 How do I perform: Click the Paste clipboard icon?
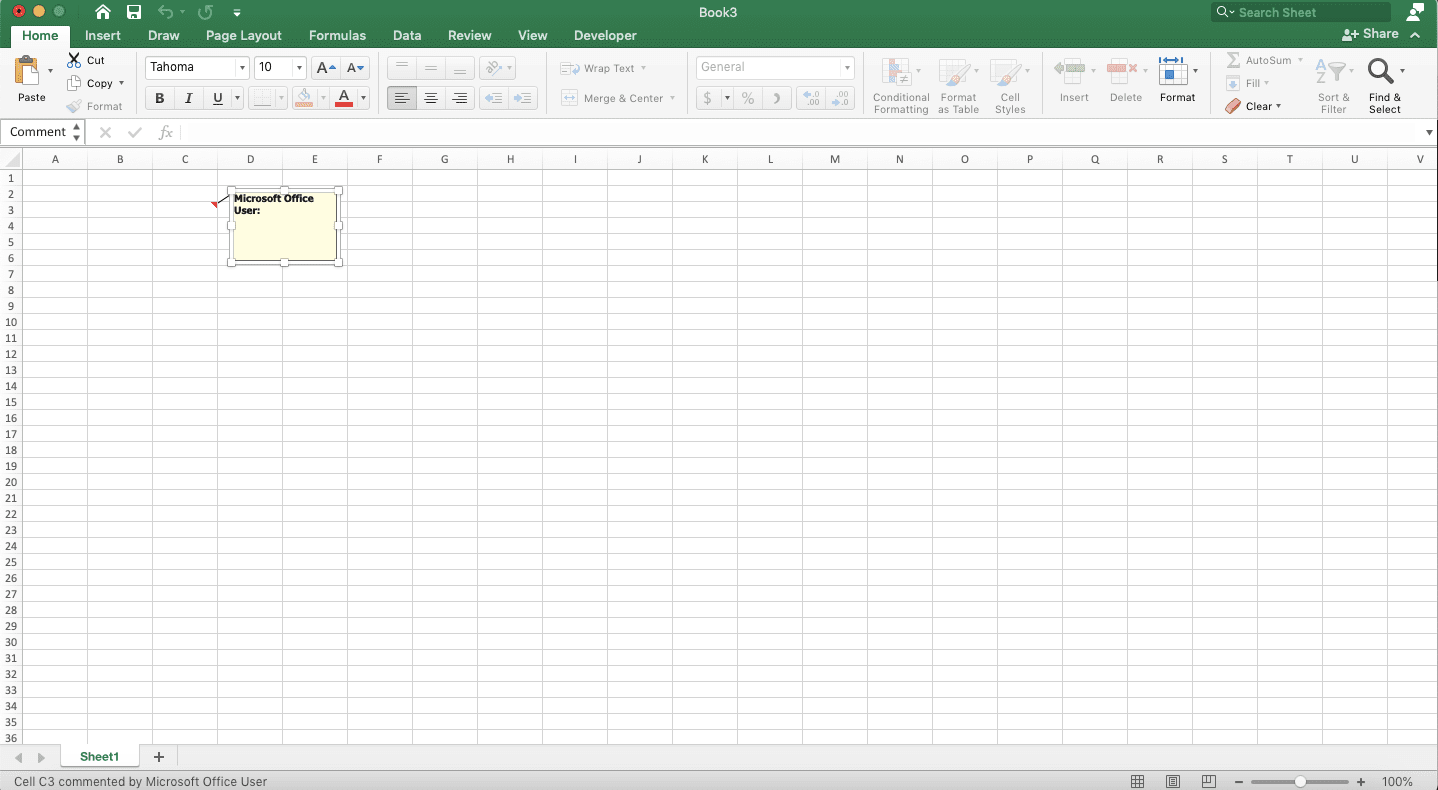click(x=27, y=70)
